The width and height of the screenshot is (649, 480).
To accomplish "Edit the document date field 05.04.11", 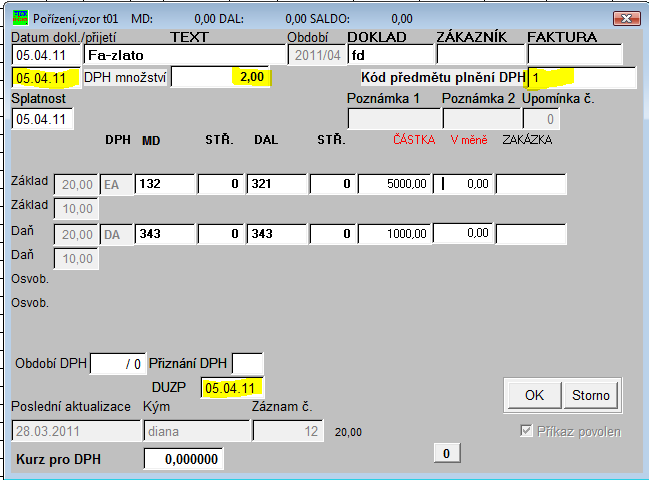I will click(x=46, y=55).
